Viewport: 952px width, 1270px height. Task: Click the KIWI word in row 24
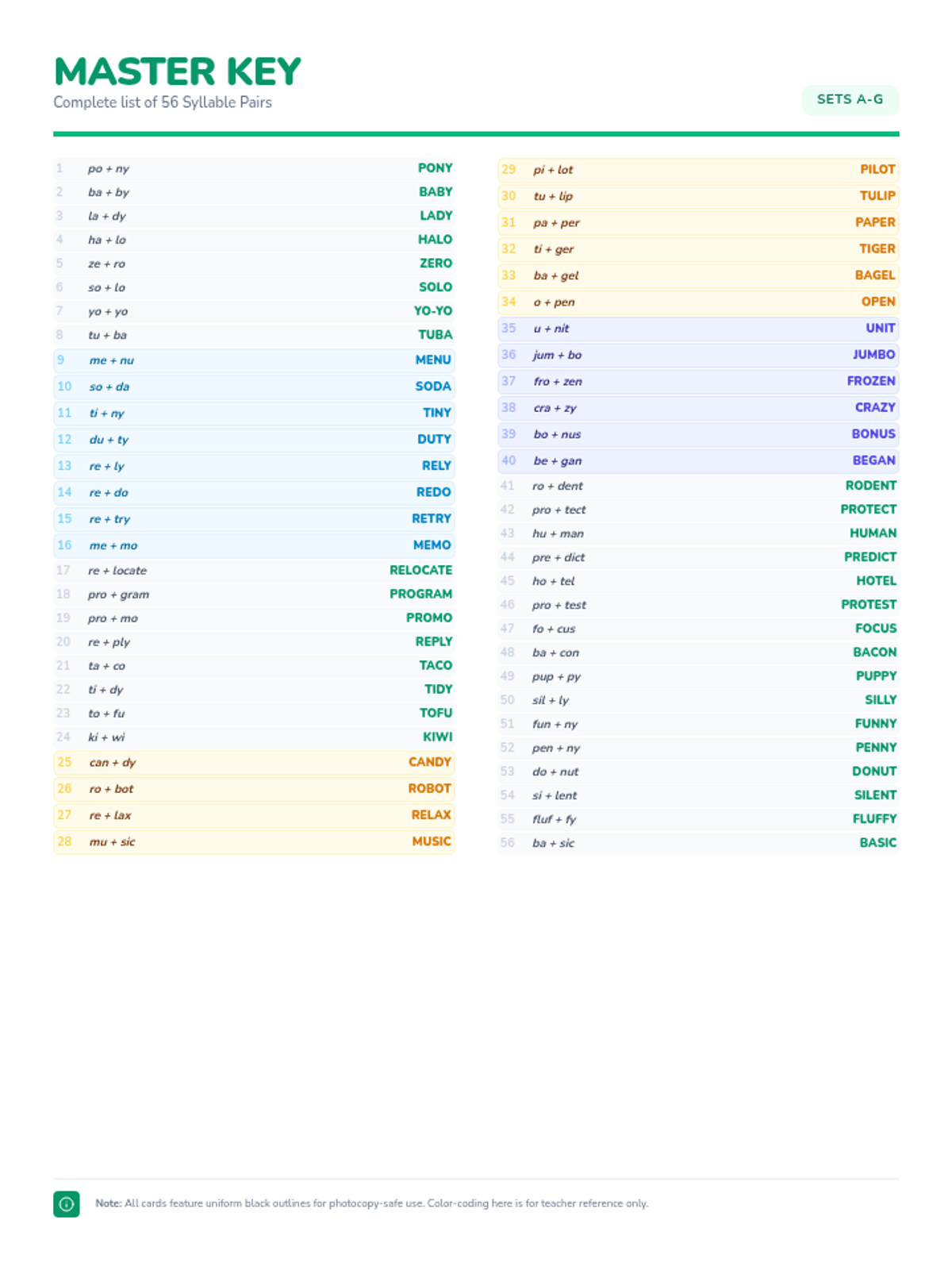[437, 737]
